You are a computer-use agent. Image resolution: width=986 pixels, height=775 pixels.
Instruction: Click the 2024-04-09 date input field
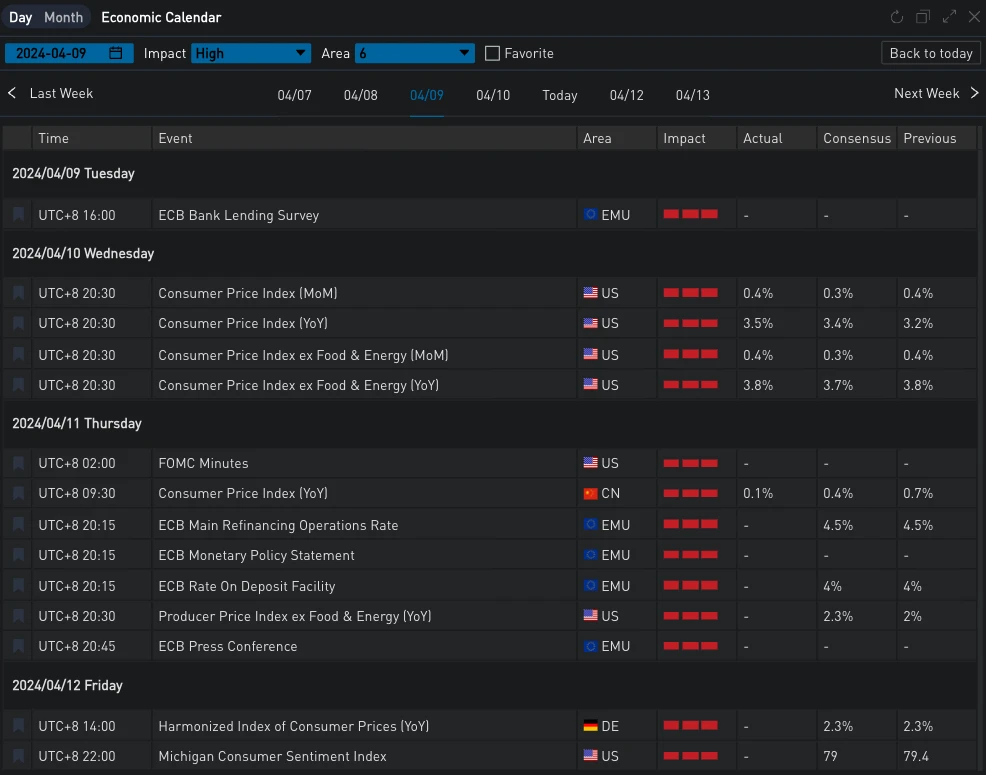pyautogui.click(x=58, y=53)
